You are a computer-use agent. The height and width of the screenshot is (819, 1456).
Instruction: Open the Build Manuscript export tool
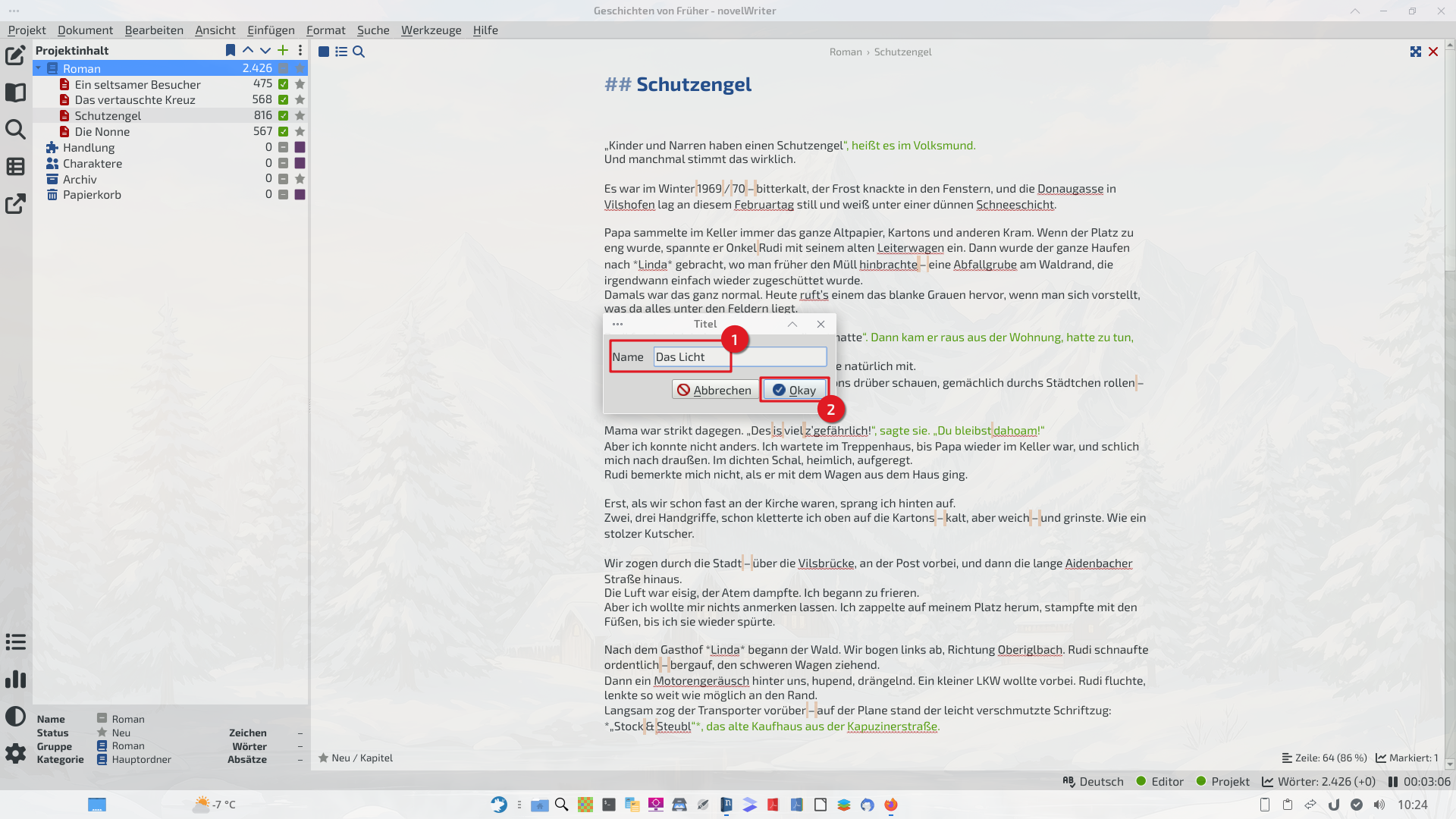(x=15, y=203)
